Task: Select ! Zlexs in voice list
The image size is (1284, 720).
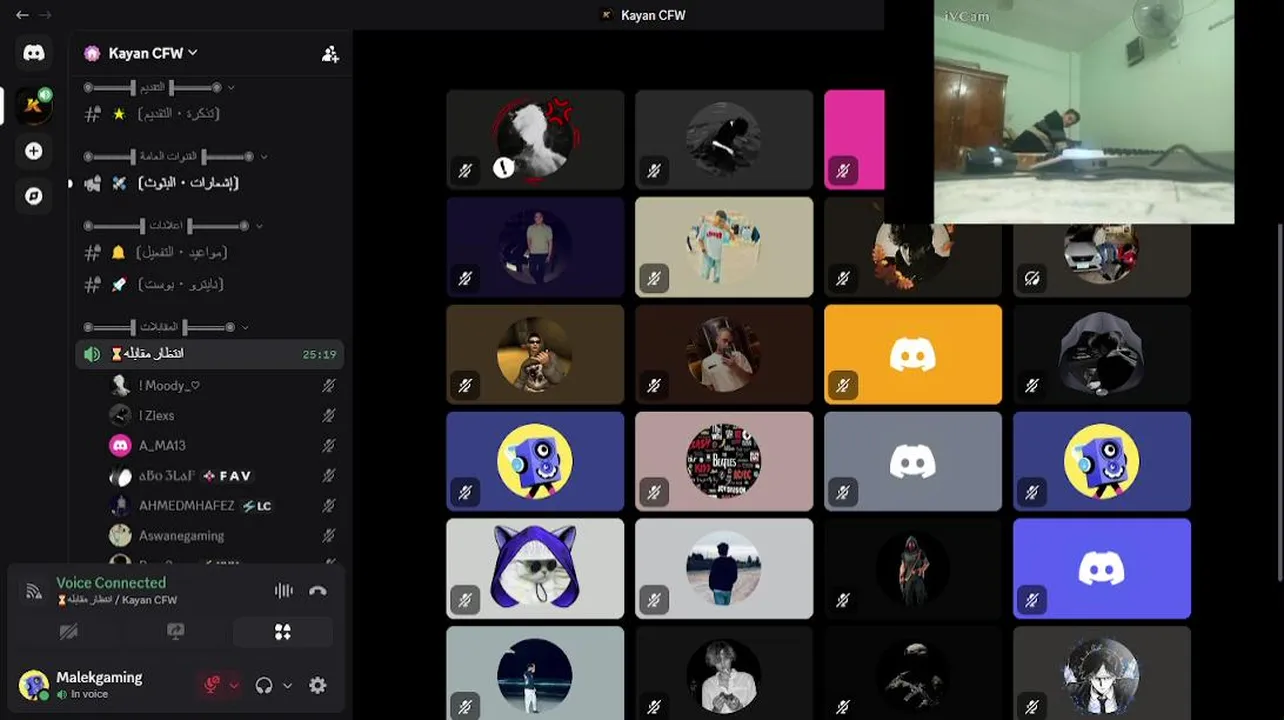Action: (222, 415)
